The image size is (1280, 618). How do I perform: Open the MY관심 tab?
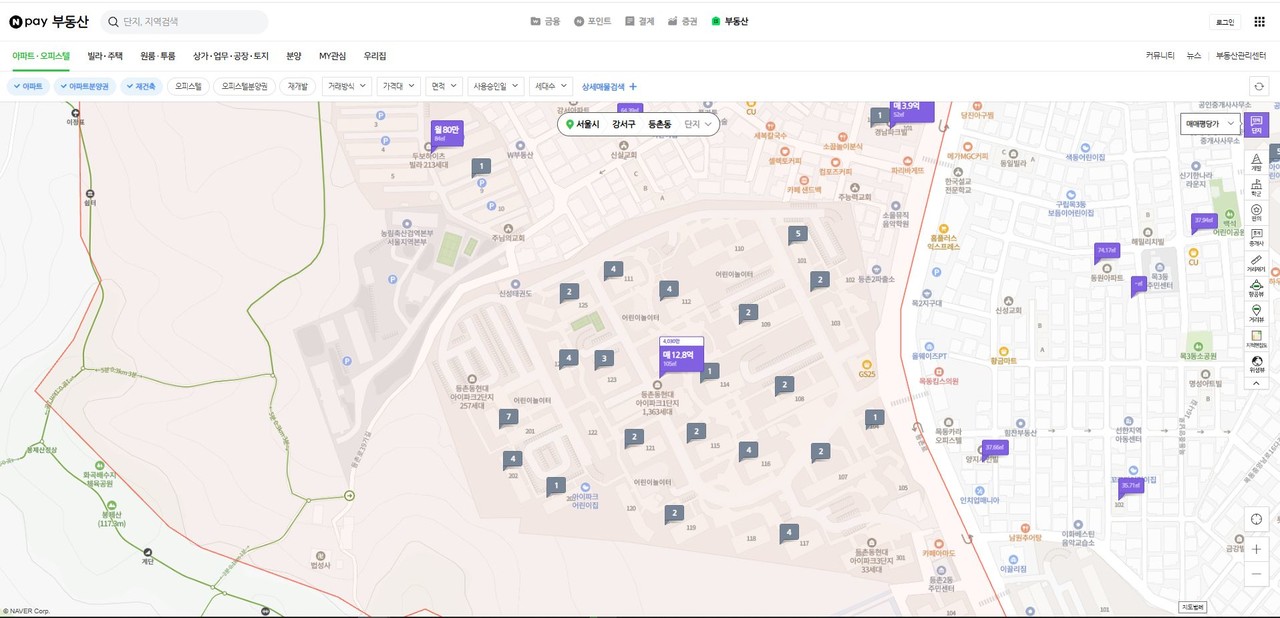click(x=333, y=56)
